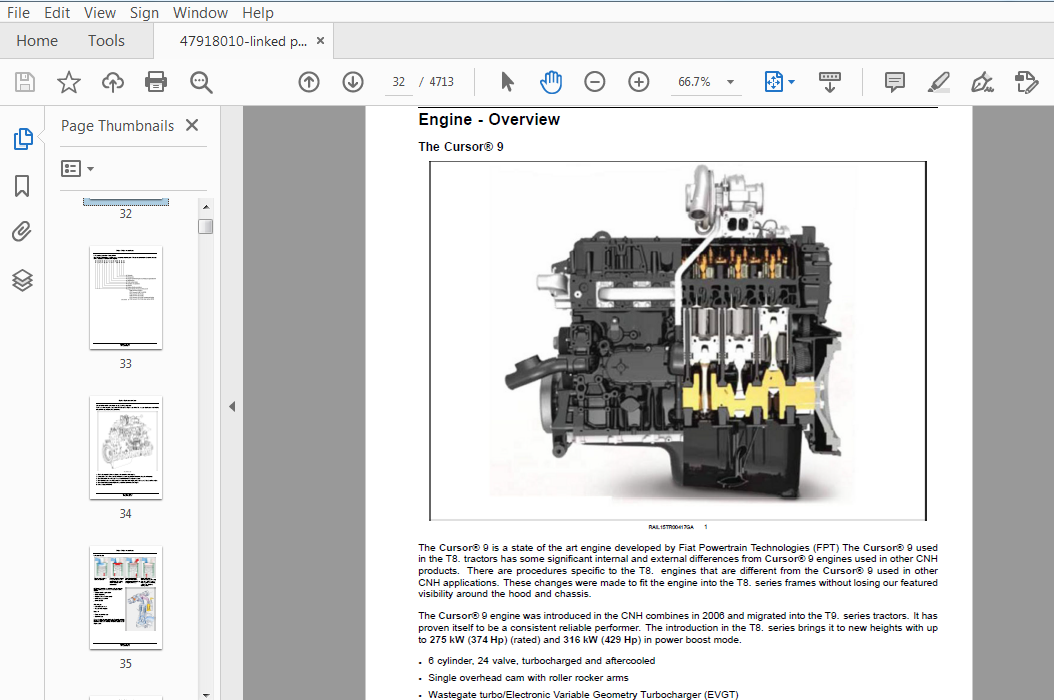Click the thumbnails scroll down arrow
The width and height of the screenshot is (1054, 700).
coord(206,695)
